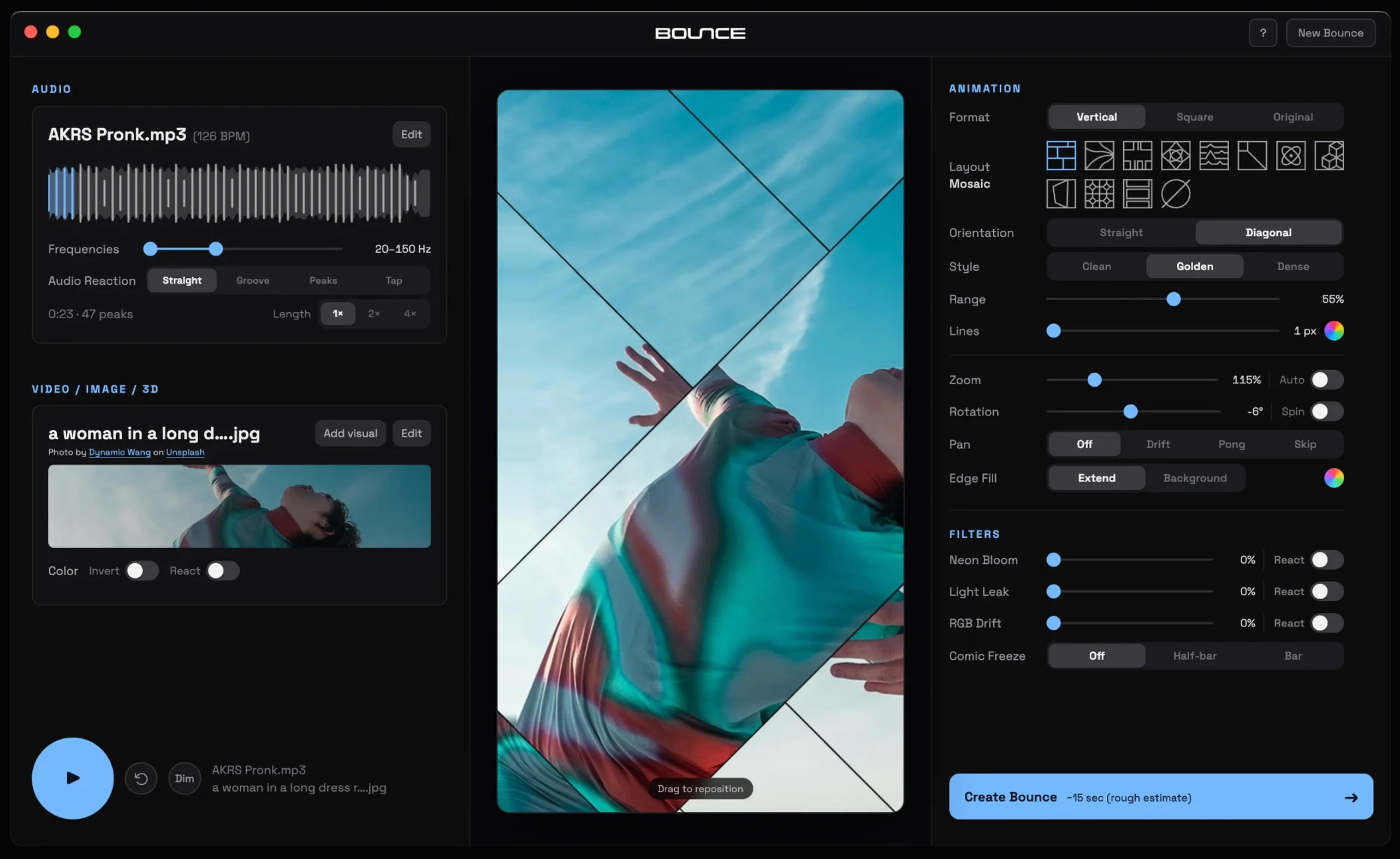Choose the wavy mountain lines layout icon
The image size is (1400, 859).
1214,156
